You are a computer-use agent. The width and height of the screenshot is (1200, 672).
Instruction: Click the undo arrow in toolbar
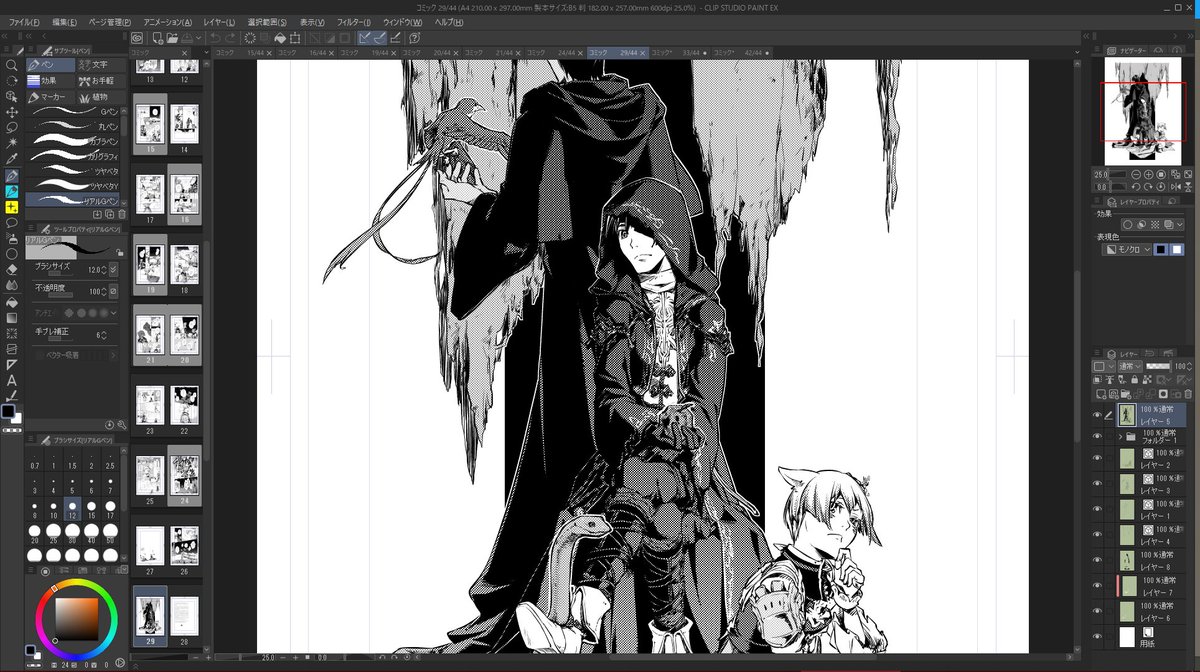click(215, 37)
